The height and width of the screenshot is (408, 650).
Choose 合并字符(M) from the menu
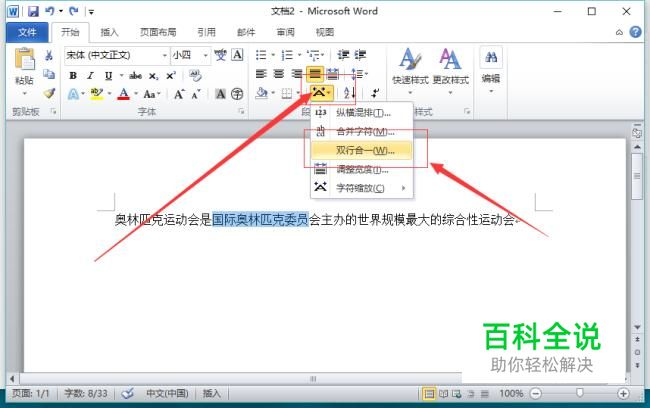coord(362,132)
